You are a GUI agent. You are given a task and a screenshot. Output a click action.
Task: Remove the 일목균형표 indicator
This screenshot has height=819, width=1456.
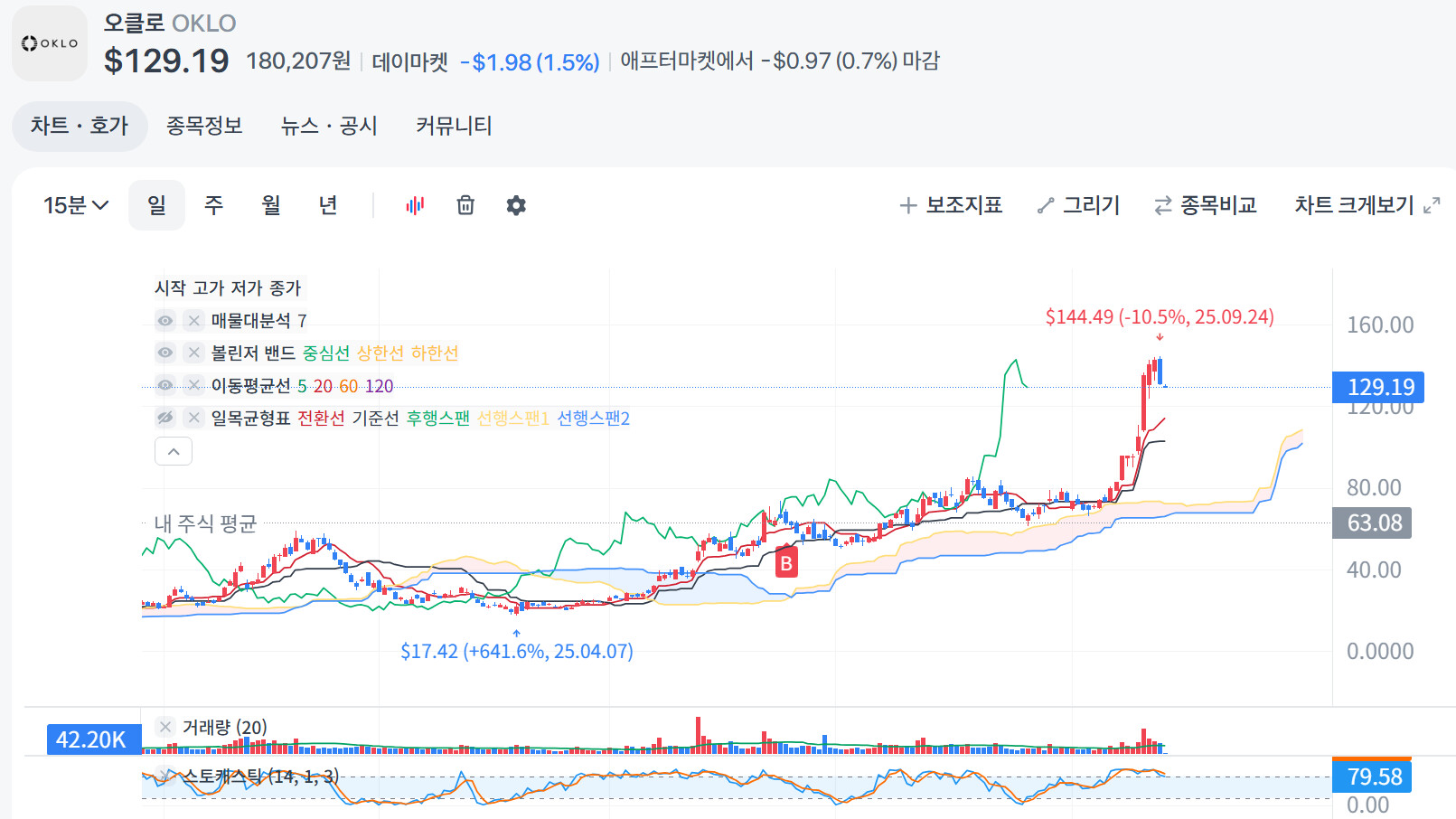pyautogui.click(x=193, y=418)
